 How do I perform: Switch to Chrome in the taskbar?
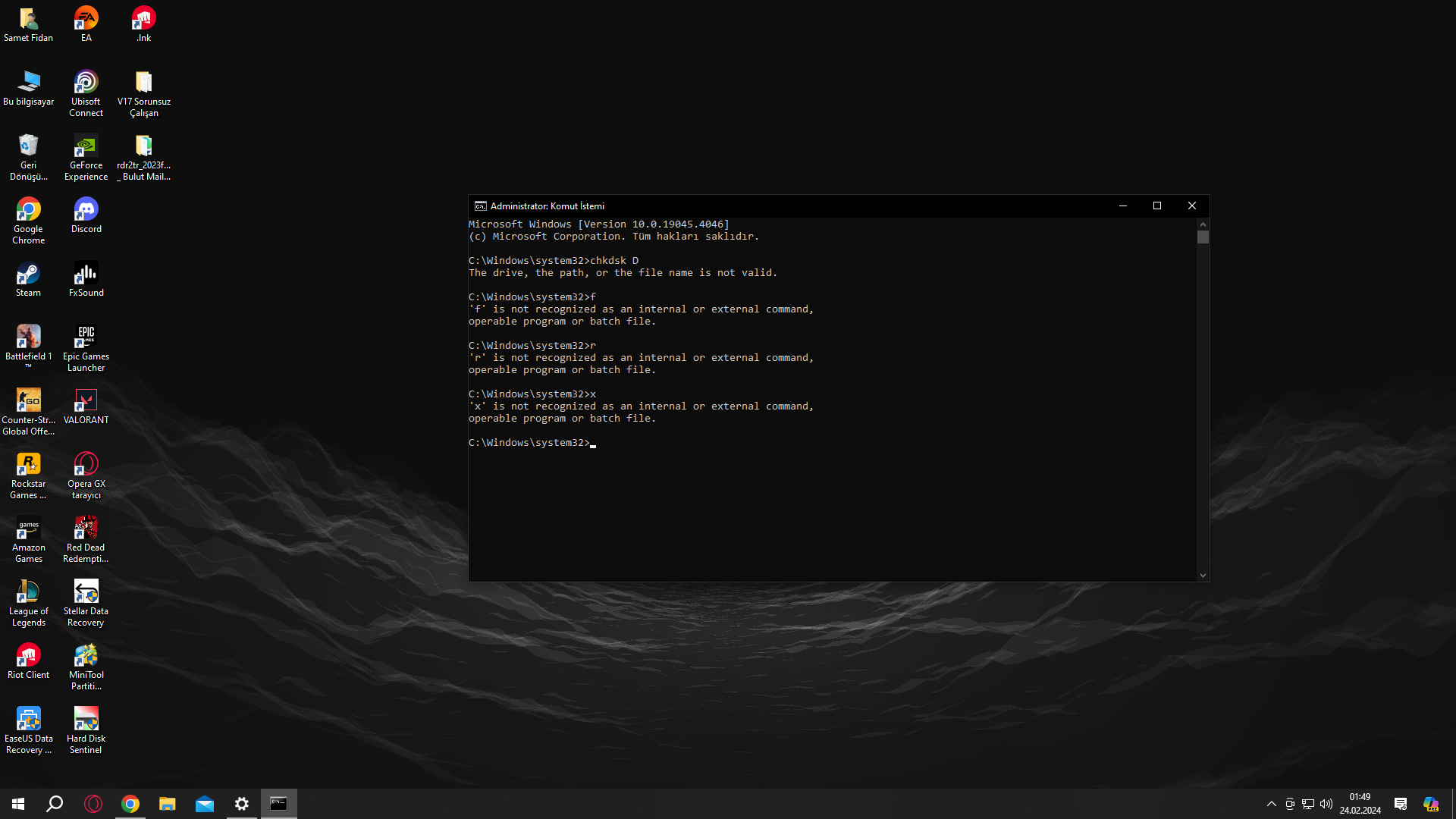(130, 804)
